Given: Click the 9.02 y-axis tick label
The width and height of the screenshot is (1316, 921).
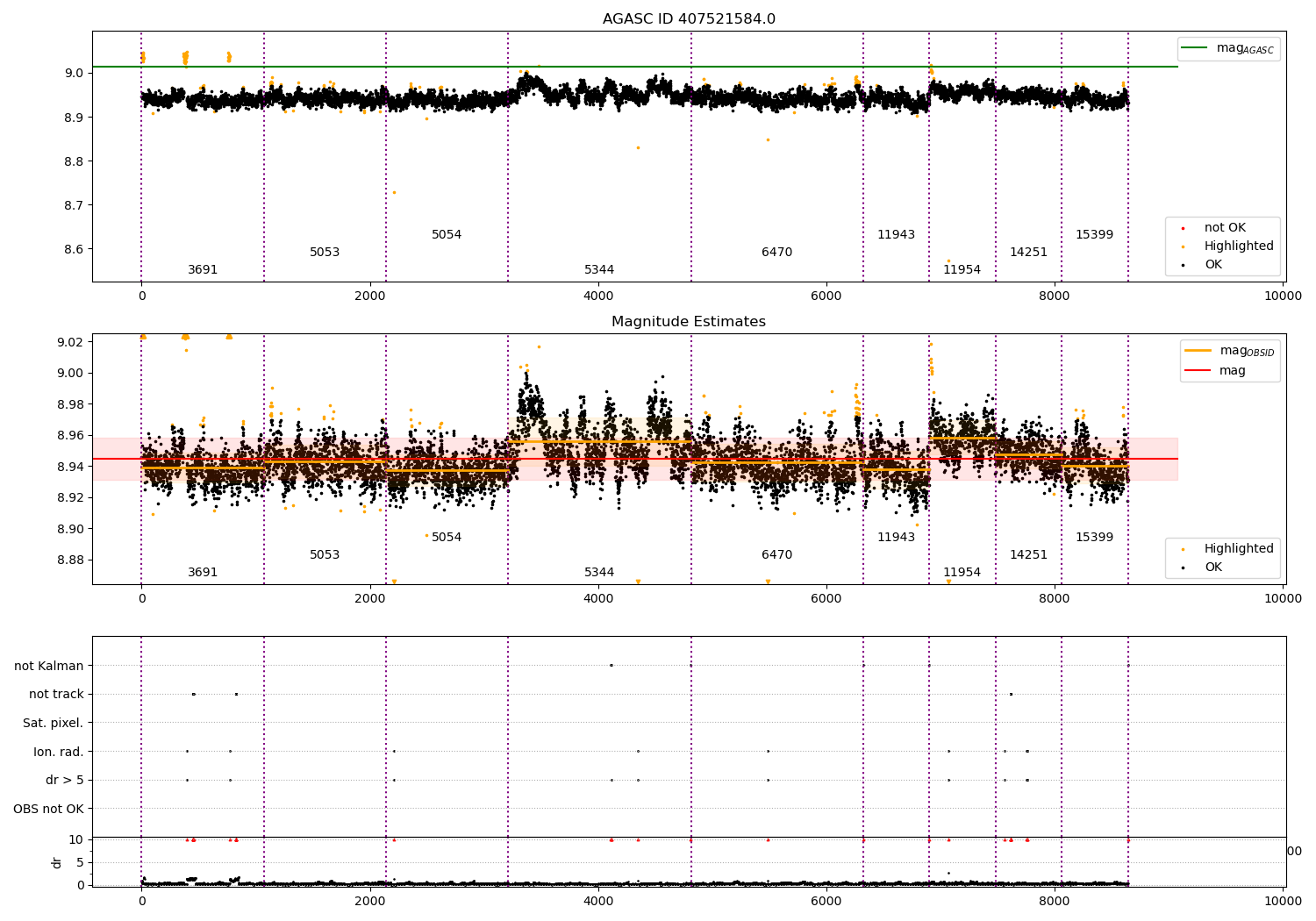Looking at the screenshot, I should (x=71, y=341).
